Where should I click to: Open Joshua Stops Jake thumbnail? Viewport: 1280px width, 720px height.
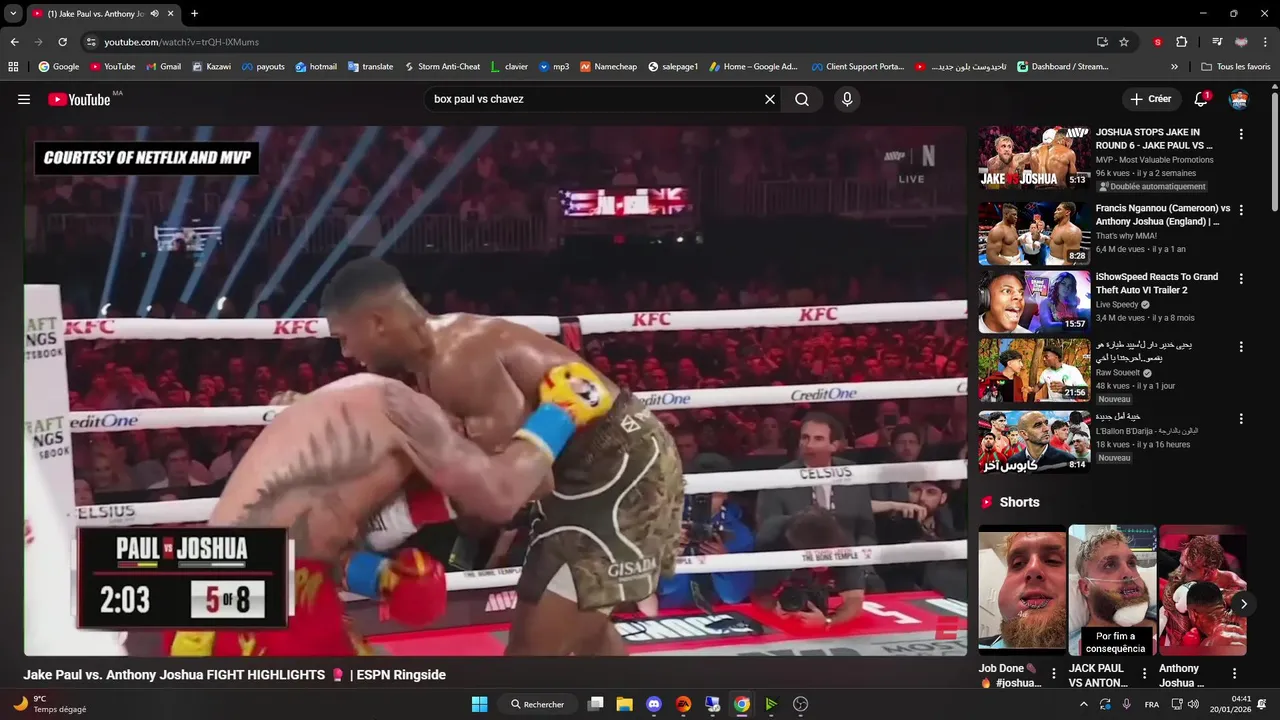pyautogui.click(x=1034, y=157)
